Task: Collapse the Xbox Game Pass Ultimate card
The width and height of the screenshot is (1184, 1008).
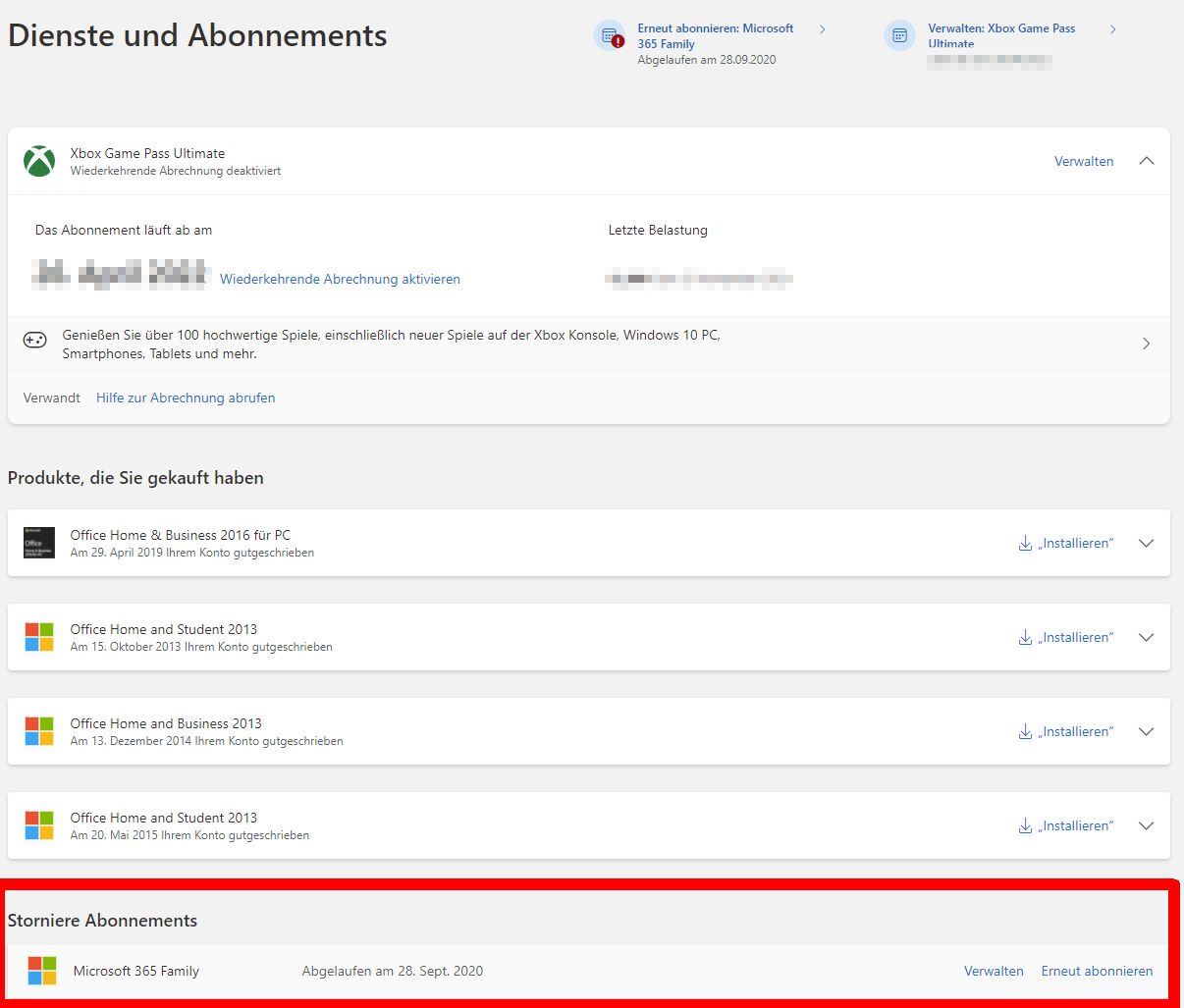Action: pyautogui.click(x=1146, y=161)
